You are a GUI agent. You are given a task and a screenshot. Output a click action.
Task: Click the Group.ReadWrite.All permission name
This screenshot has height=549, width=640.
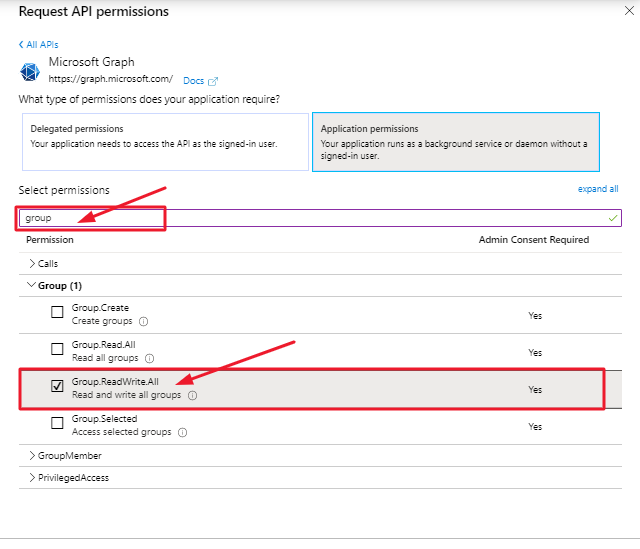click(x=115, y=382)
